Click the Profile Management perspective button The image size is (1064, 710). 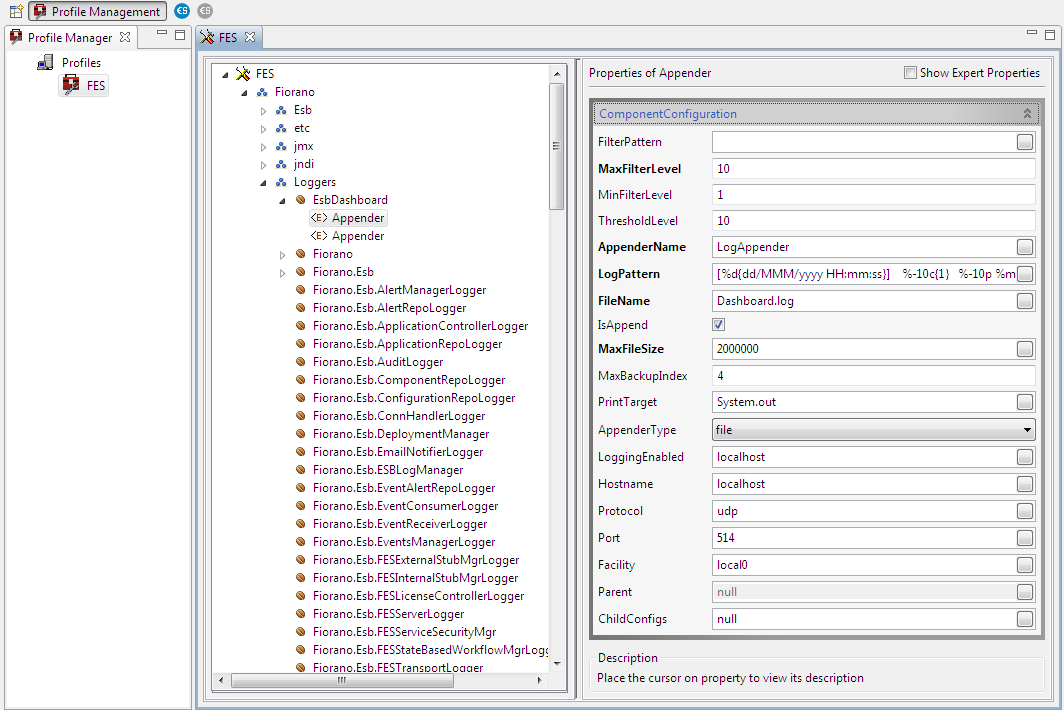(98, 12)
